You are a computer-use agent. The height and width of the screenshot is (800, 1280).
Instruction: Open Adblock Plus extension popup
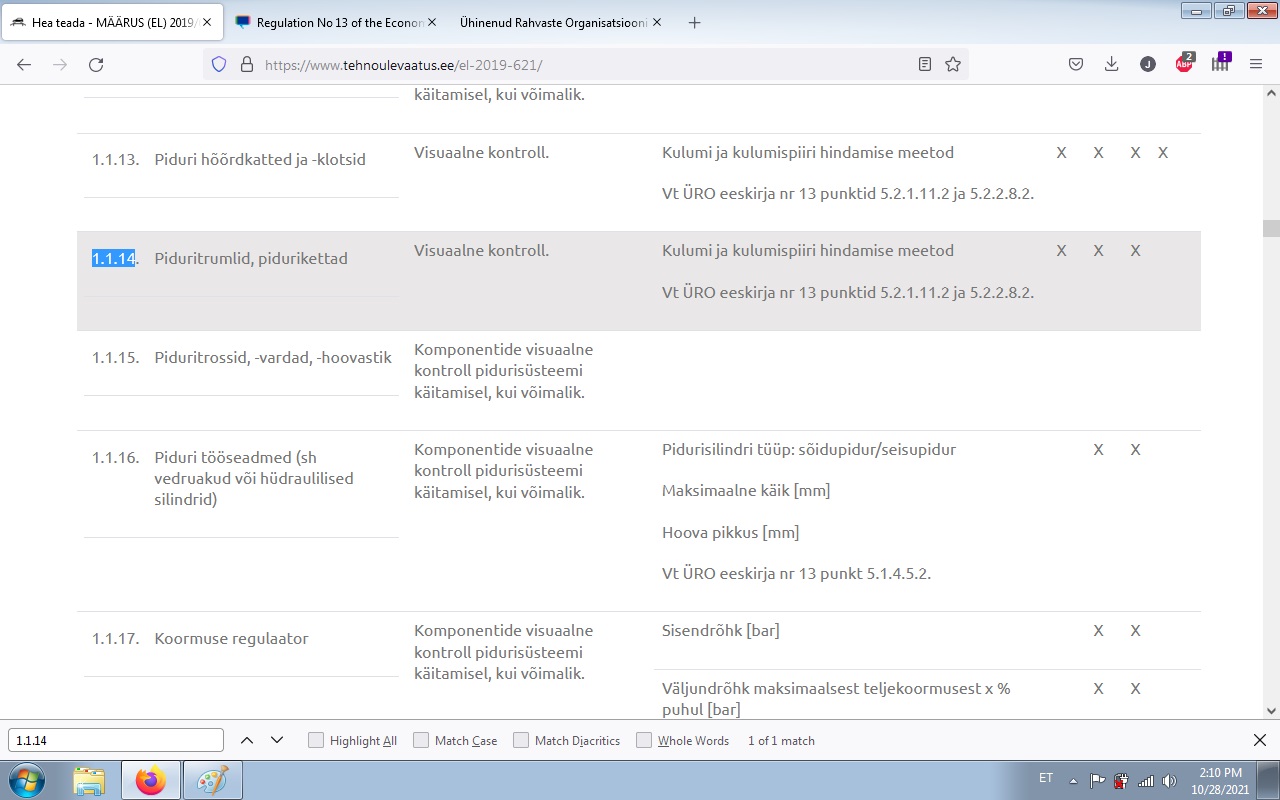pyautogui.click(x=1184, y=64)
